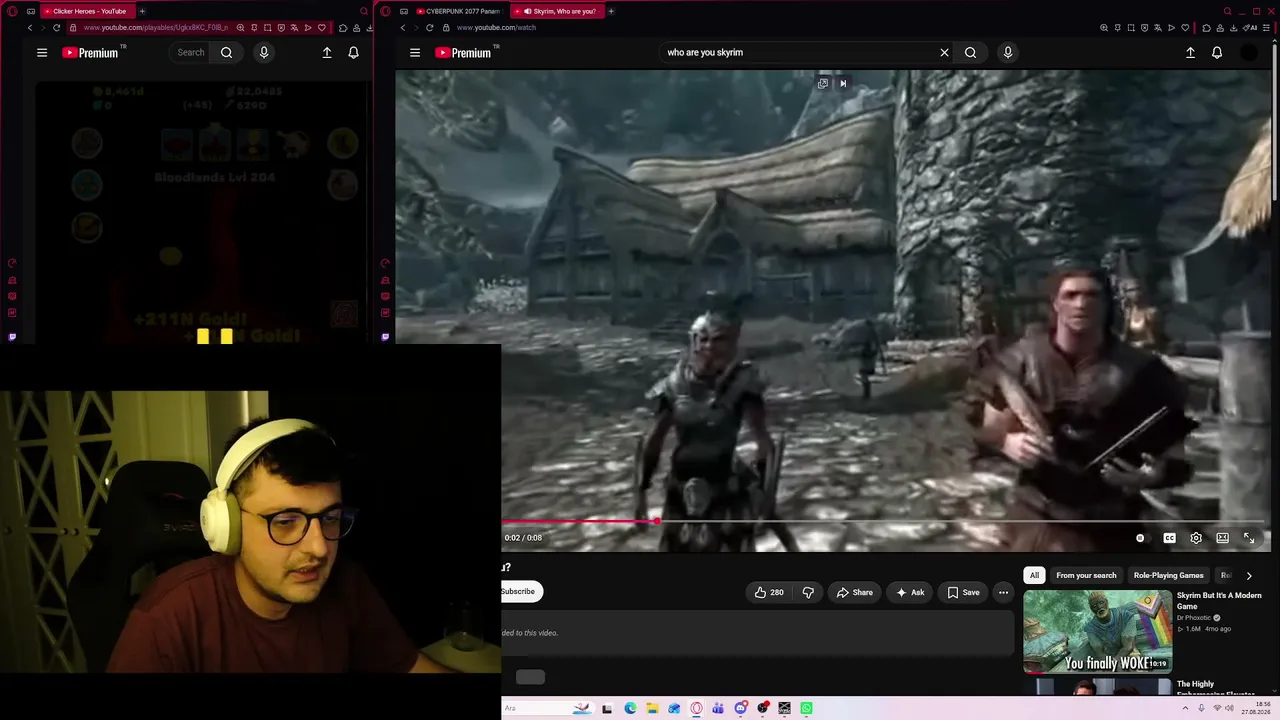The width and height of the screenshot is (1280, 720).
Task: Start voice search in Clicker Heroes window
Action: tap(264, 52)
